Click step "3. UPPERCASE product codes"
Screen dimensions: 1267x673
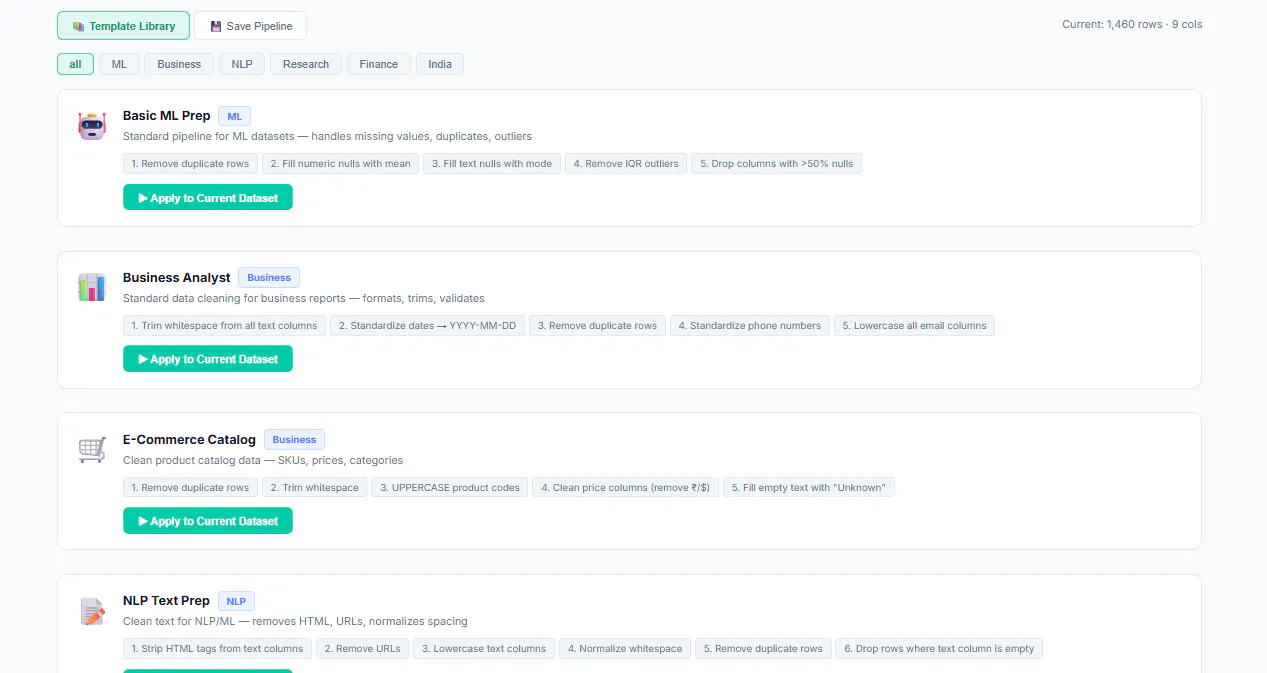tap(450, 487)
